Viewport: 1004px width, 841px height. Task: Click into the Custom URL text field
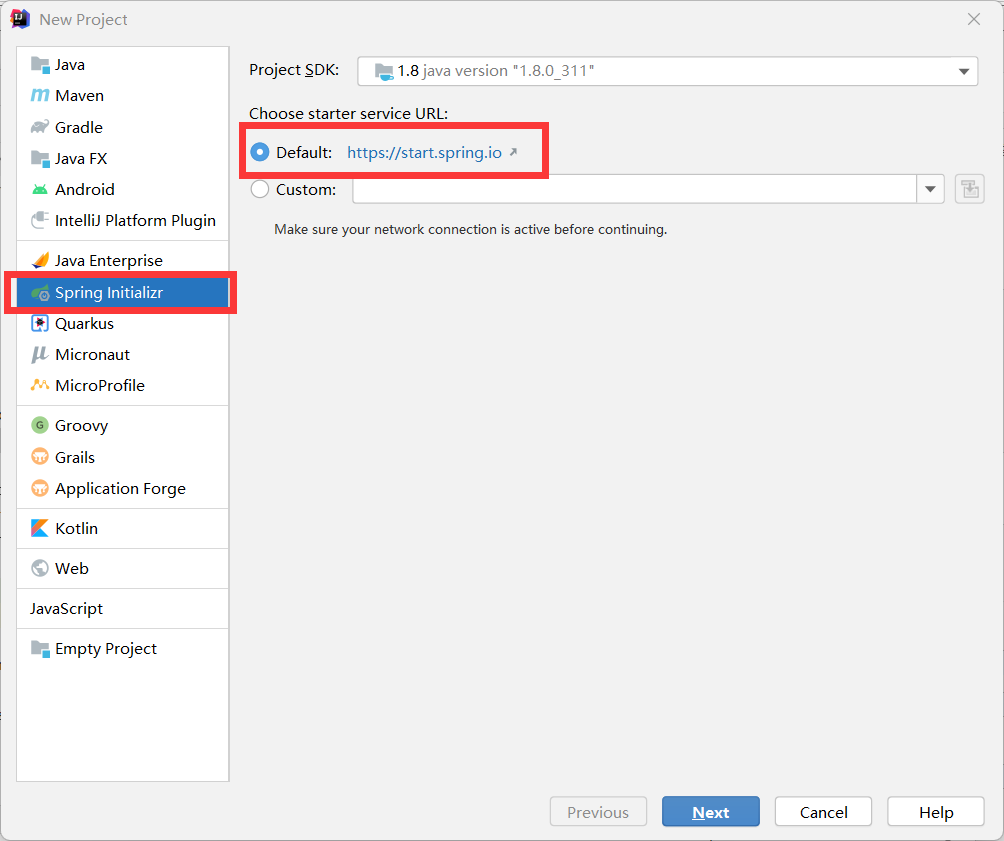point(635,190)
